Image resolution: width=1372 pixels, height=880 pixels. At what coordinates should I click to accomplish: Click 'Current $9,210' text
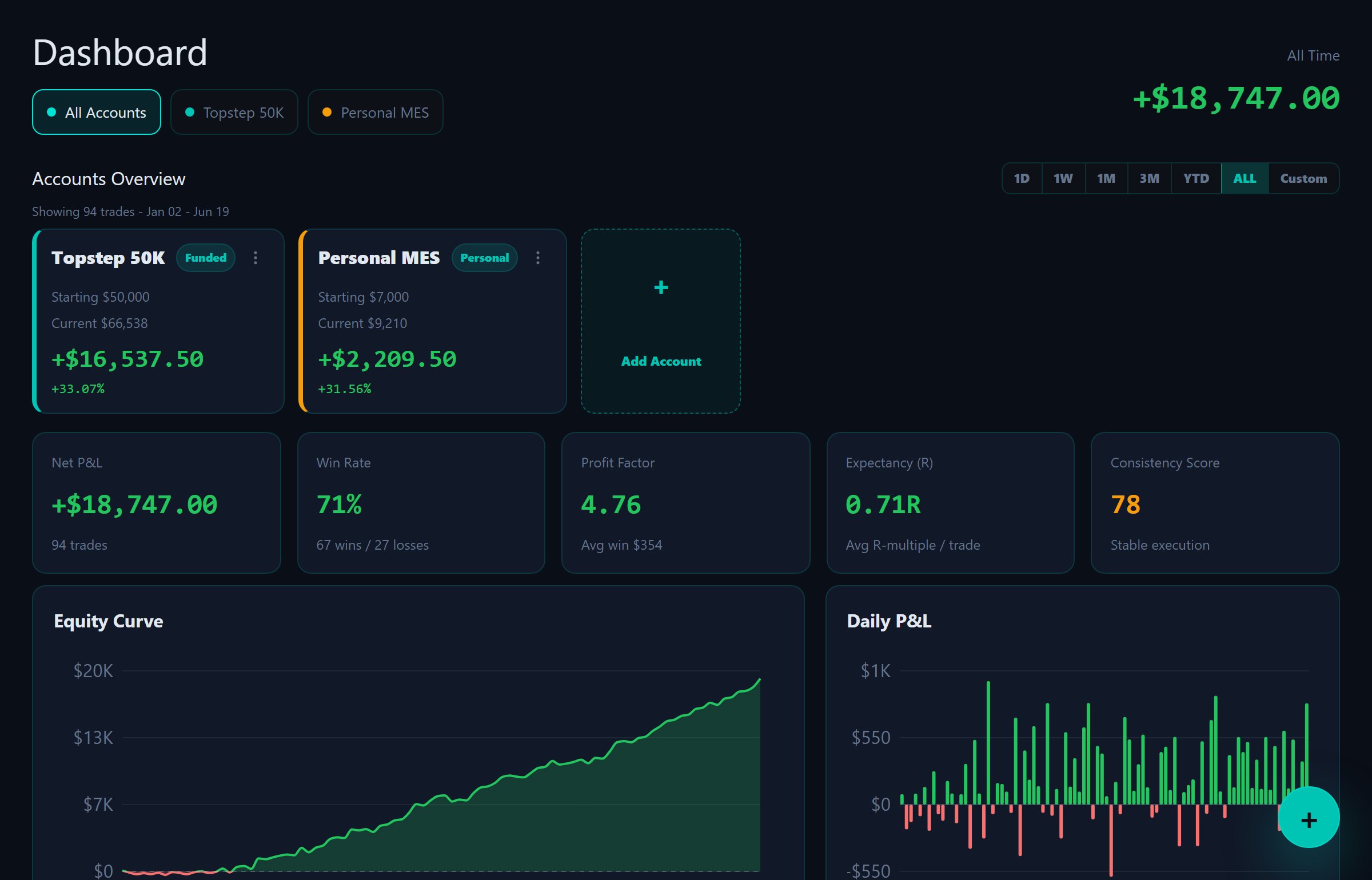(362, 323)
